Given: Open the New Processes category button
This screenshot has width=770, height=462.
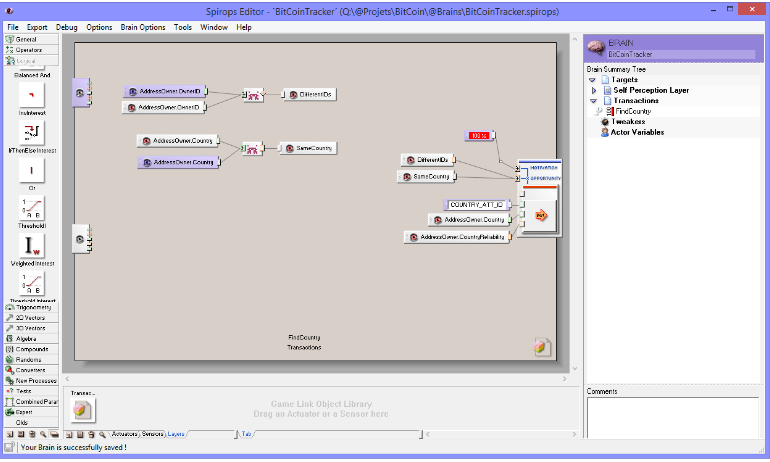Looking at the screenshot, I should [x=31, y=381].
